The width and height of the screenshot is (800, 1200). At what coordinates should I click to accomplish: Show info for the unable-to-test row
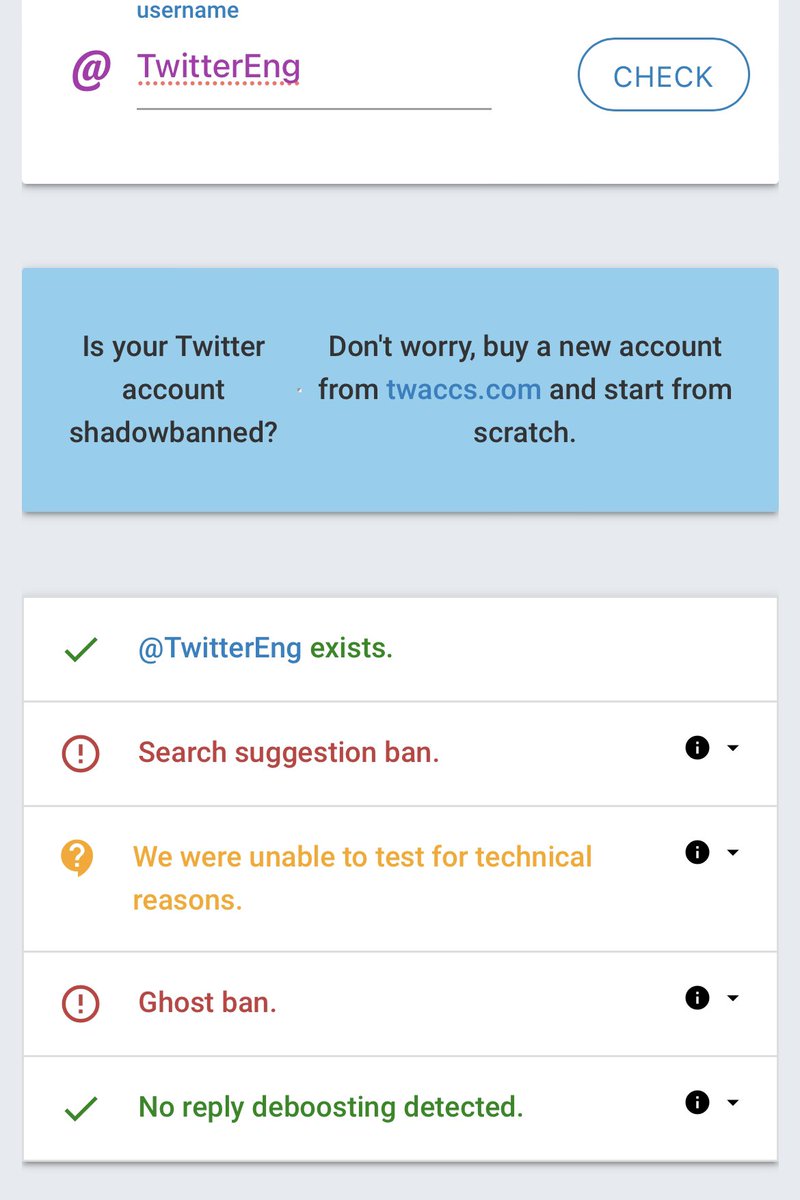(697, 852)
